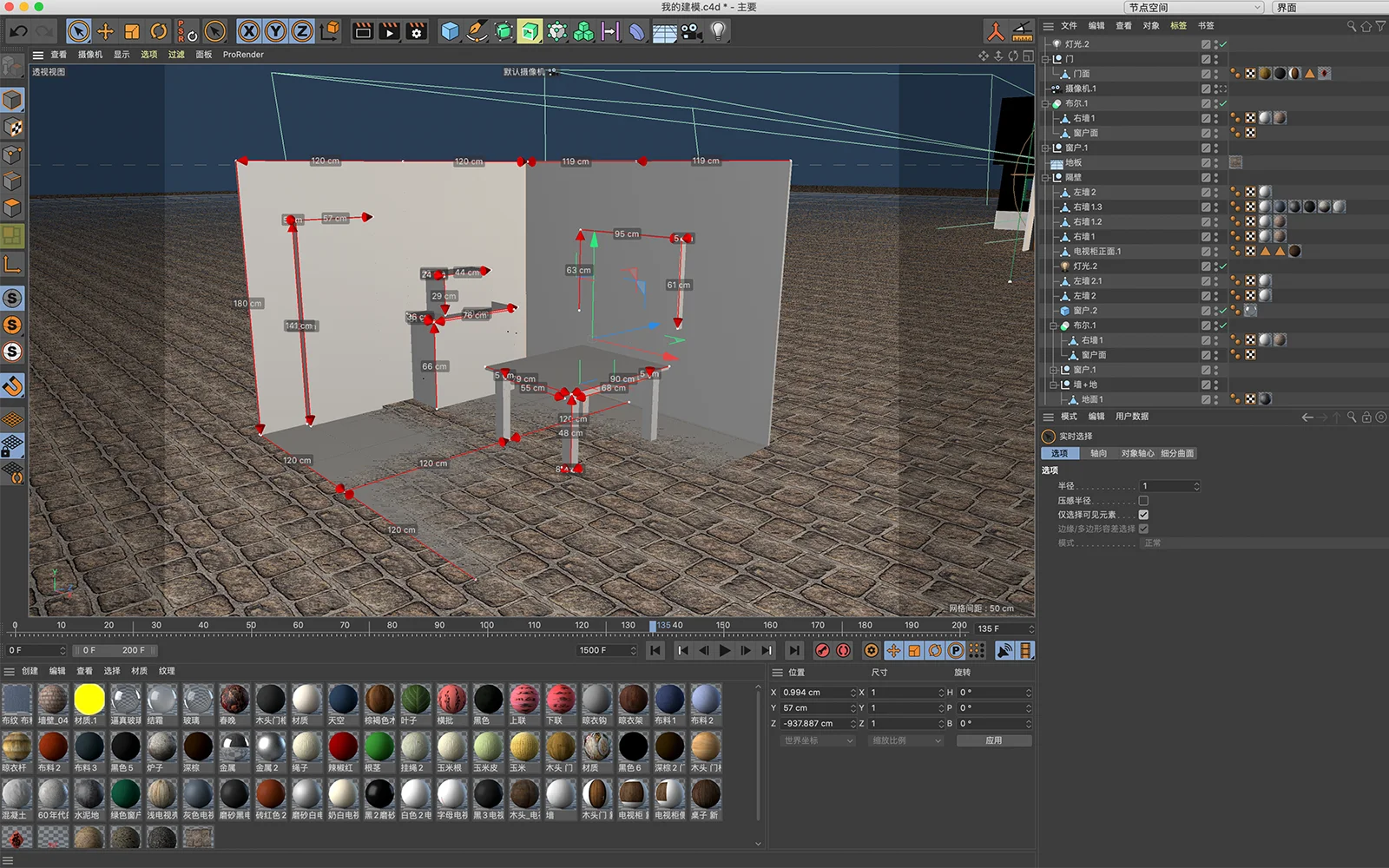Switch to the 轴向 tab
The width and height of the screenshot is (1389, 868).
click(x=1098, y=453)
